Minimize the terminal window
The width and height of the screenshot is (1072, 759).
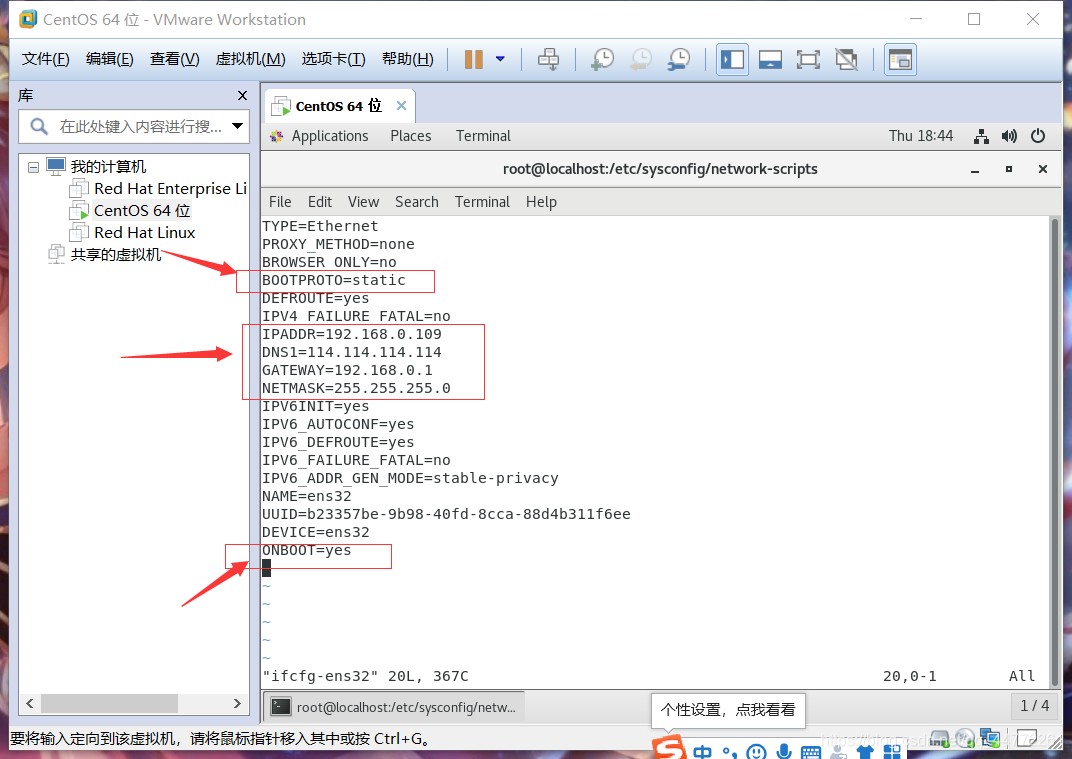pos(975,170)
